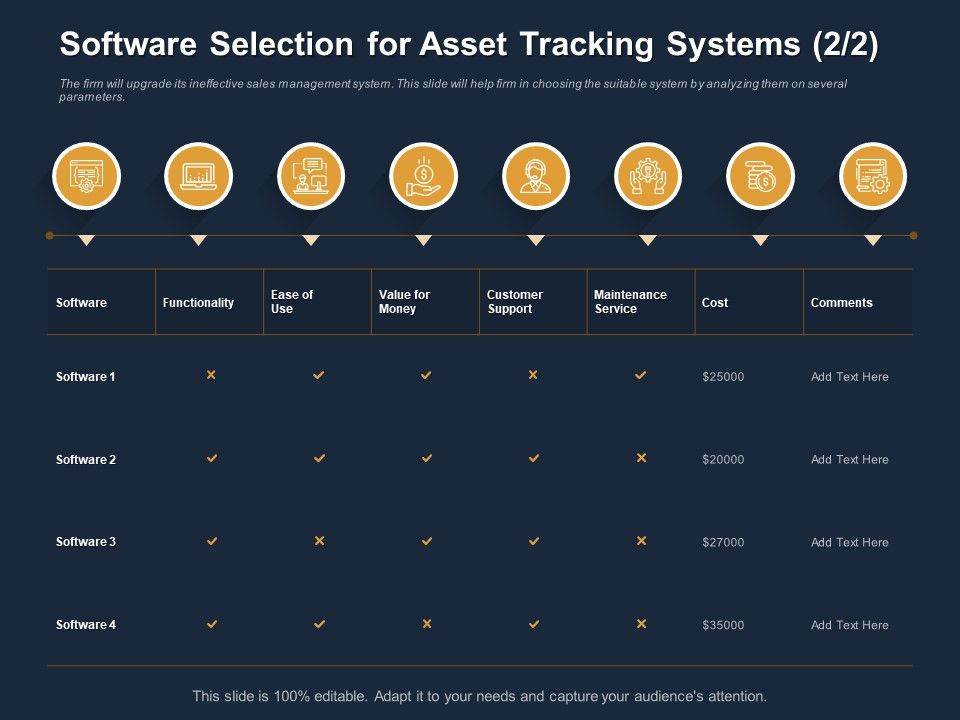
Task: Select Software 1 Value for Money check mark
Action: click(x=426, y=375)
